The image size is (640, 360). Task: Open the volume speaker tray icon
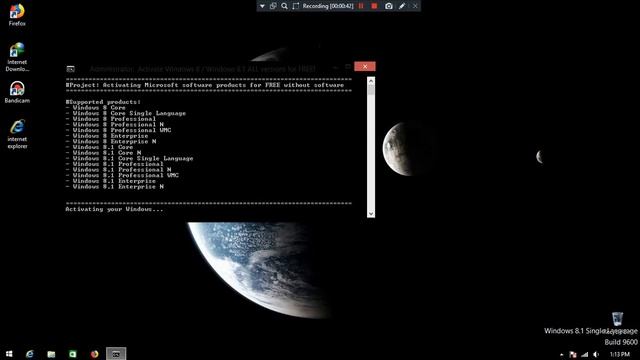pos(596,354)
